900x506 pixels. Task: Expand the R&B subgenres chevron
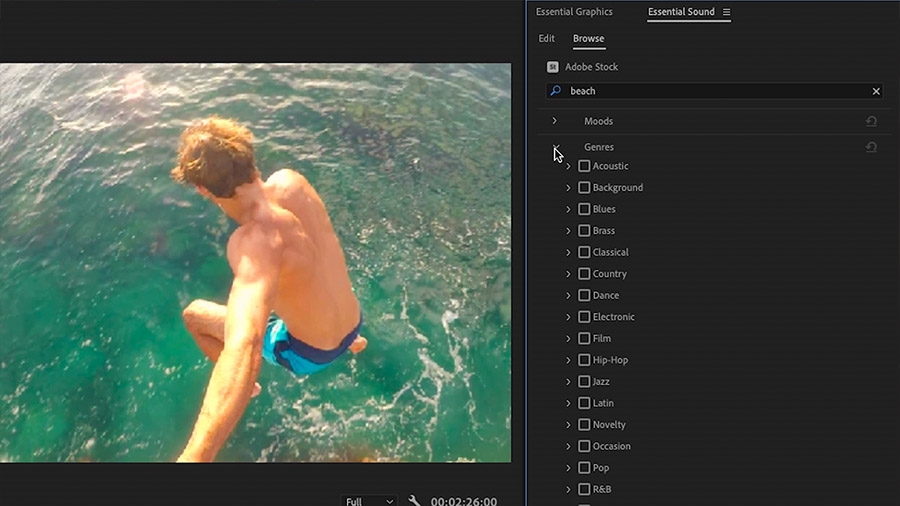click(568, 489)
